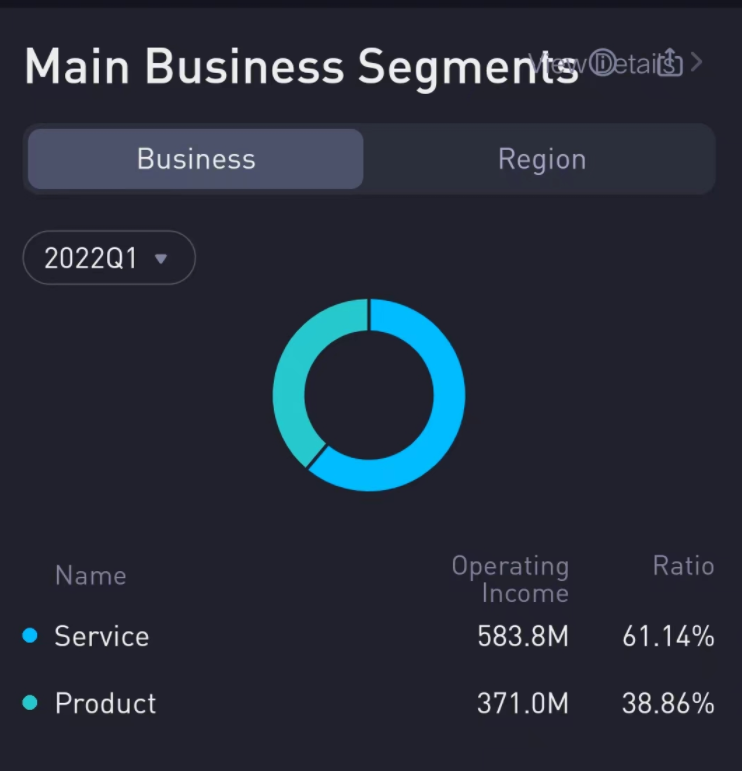
Task: Click the right chevron arrow in the header
Action: (x=697, y=62)
